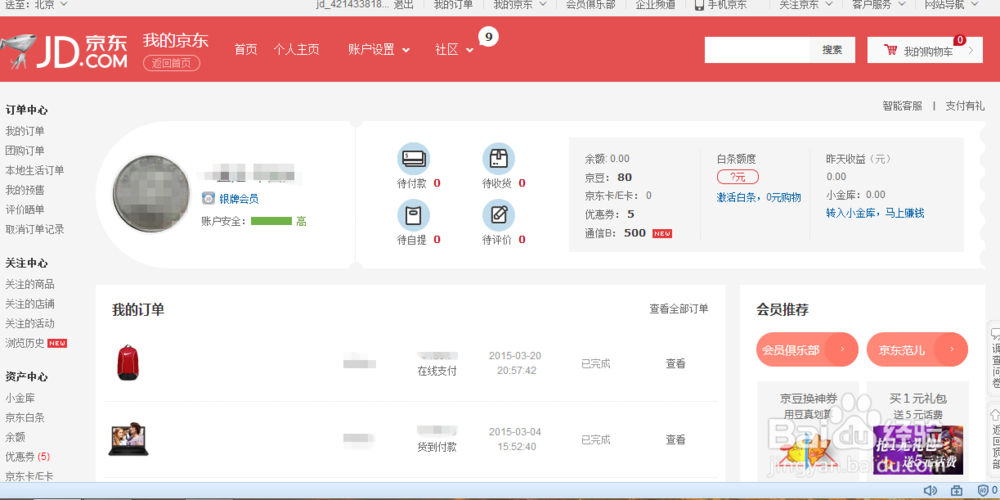Click the silver member badge icon

[x=209, y=198]
